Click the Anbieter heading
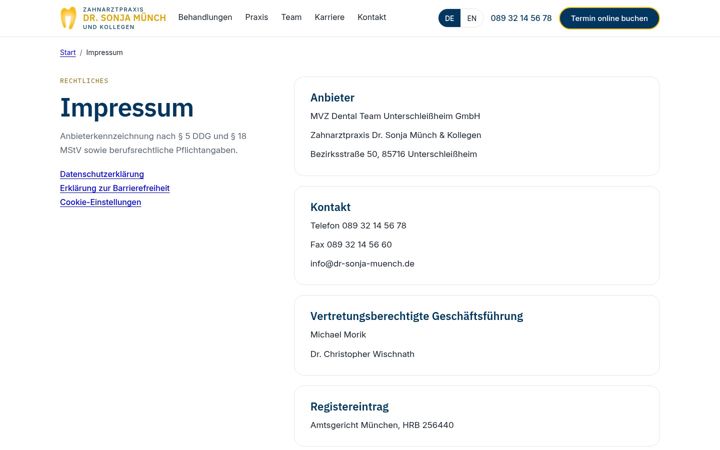Viewport: 720px width, 450px height. coord(332,98)
